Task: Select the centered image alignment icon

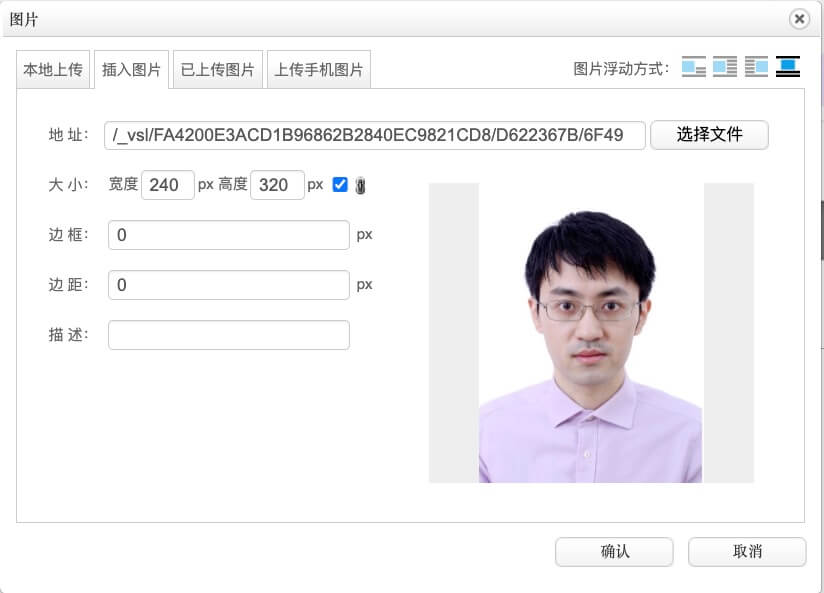Action: (789, 67)
